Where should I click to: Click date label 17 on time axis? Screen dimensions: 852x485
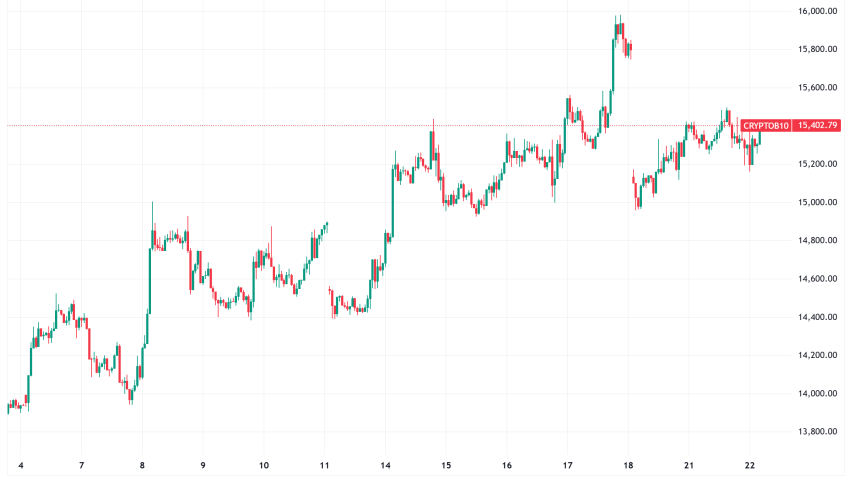pyautogui.click(x=567, y=466)
